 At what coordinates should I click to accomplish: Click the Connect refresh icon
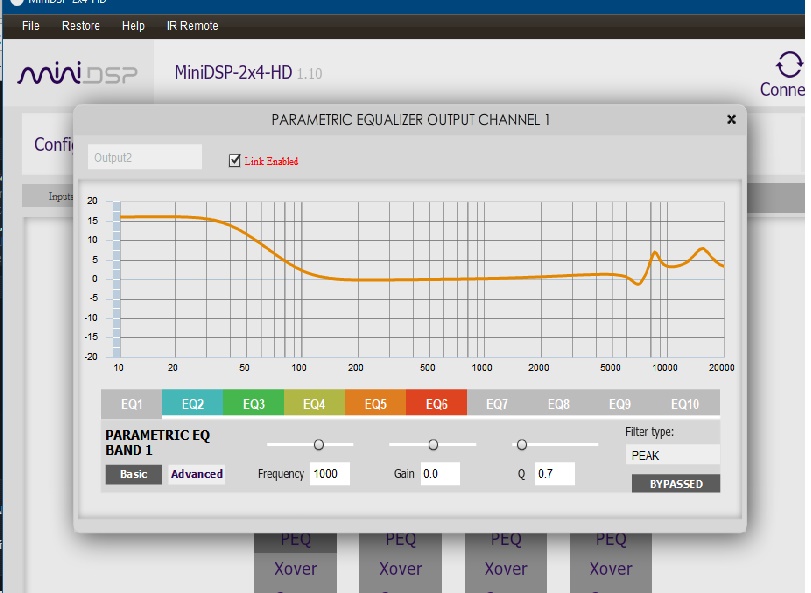pyautogui.click(x=789, y=65)
